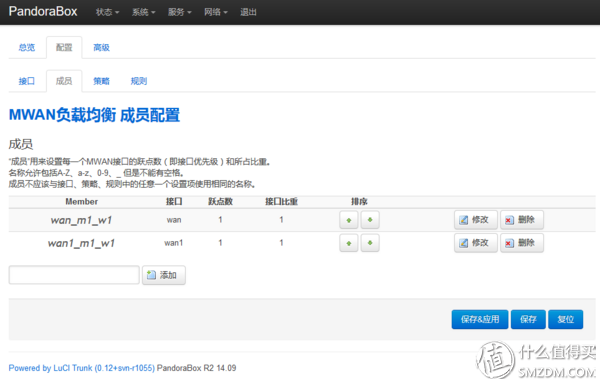Open the 网络 network dropdown menu
The width and height of the screenshot is (600, 384).
[215, 12]
